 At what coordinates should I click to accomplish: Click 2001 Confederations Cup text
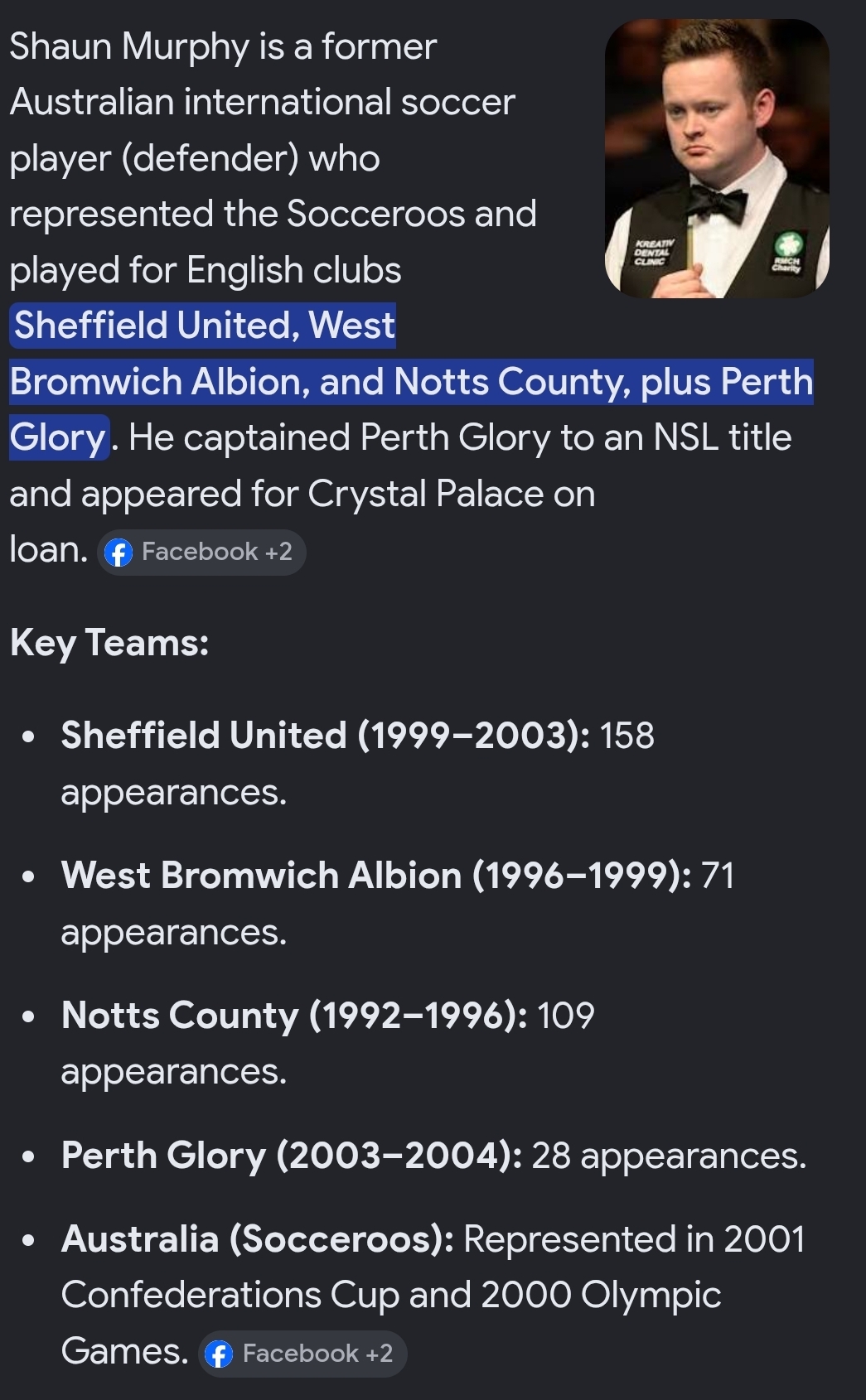[433, 1267]
